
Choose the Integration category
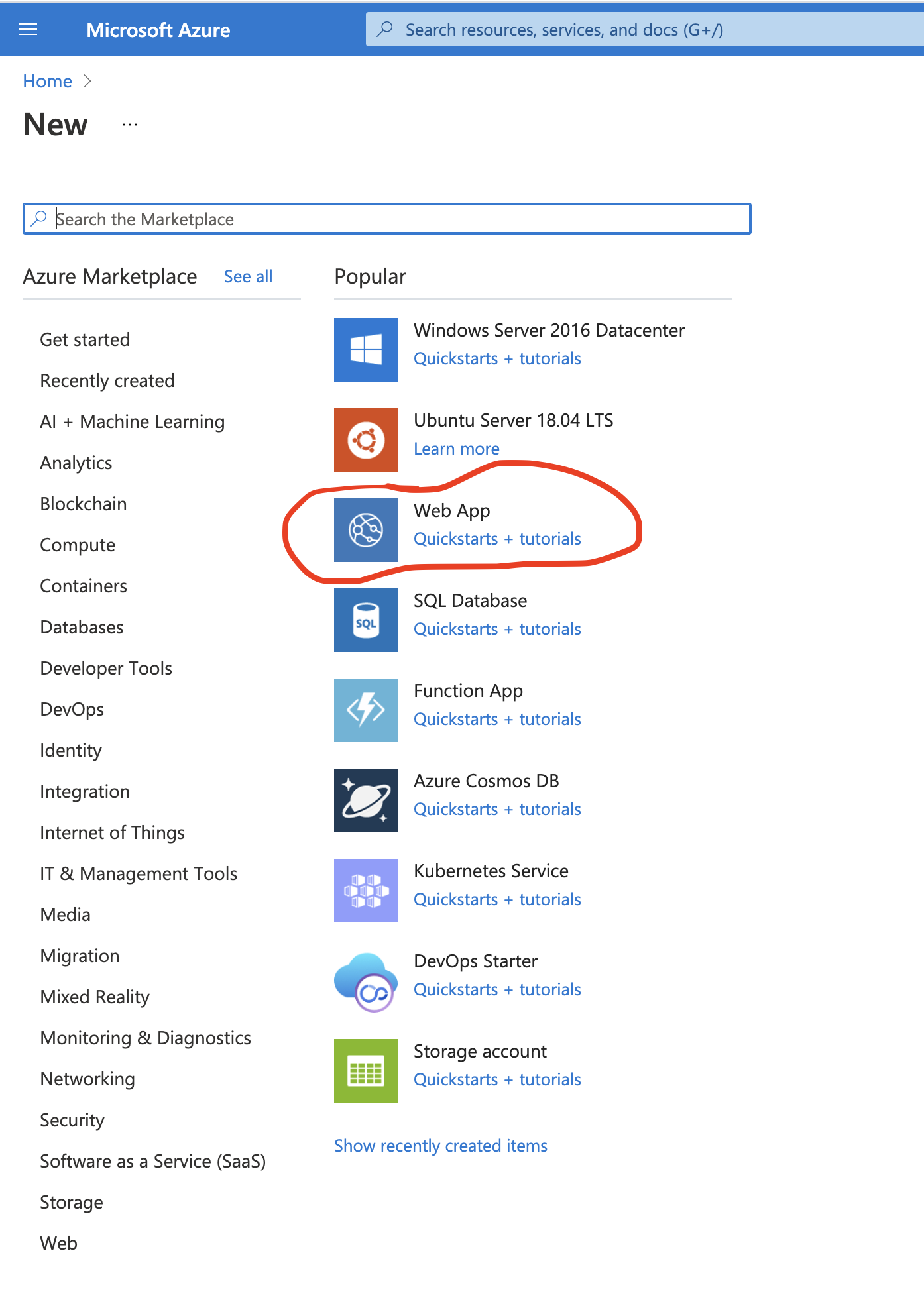85,791
